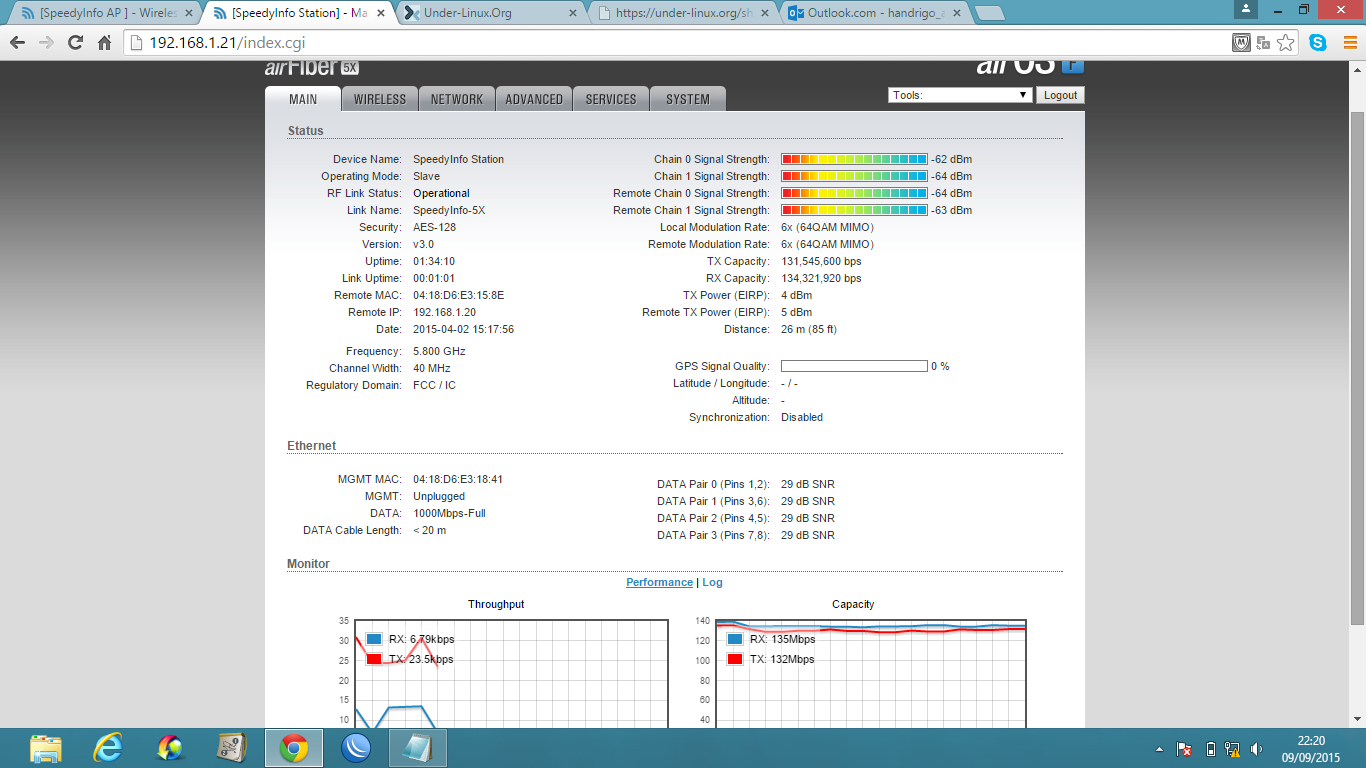Expand the Tools dropdown
The height and width of the screenshot is (768, 1366).
coord(960,95)
